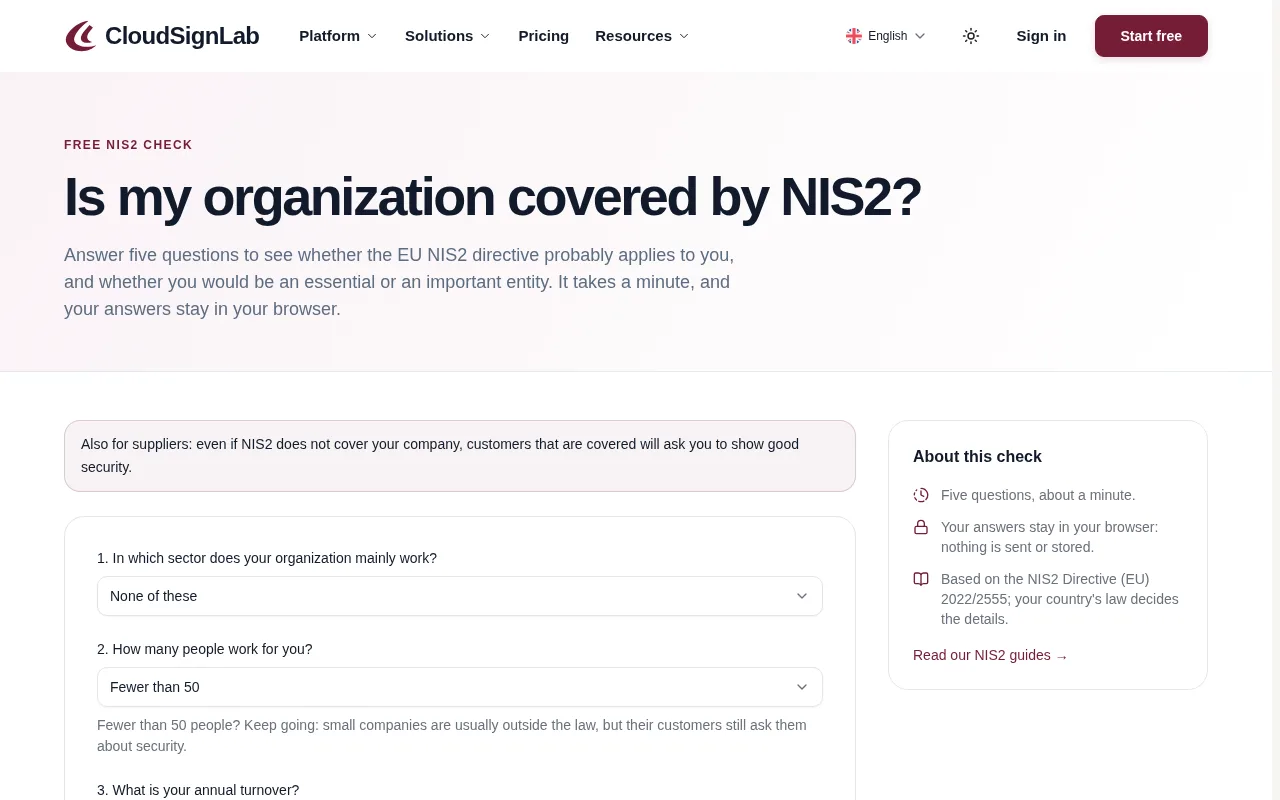Click the Fewer than 50 people helper text
This screenshot has width=1280, height=800.
coord(452,735)
